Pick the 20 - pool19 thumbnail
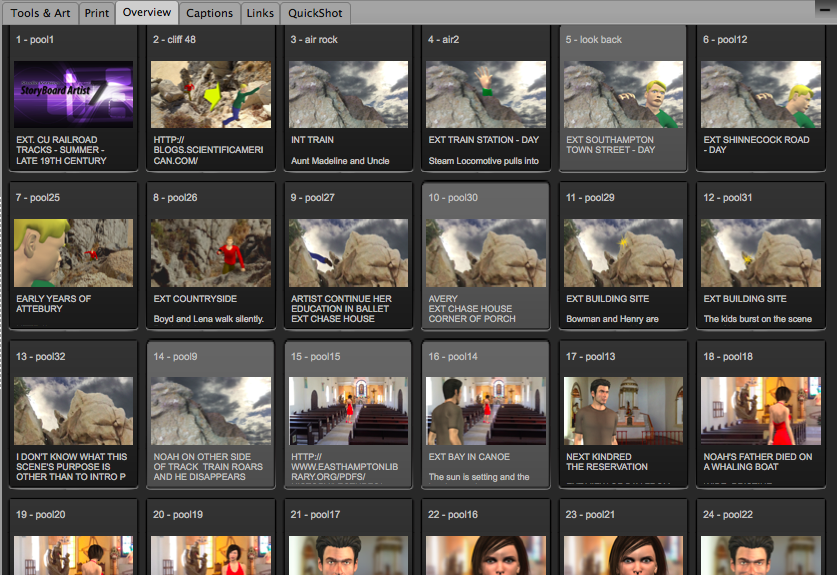Viewport: 837px width, 575px height. [211, 555]
